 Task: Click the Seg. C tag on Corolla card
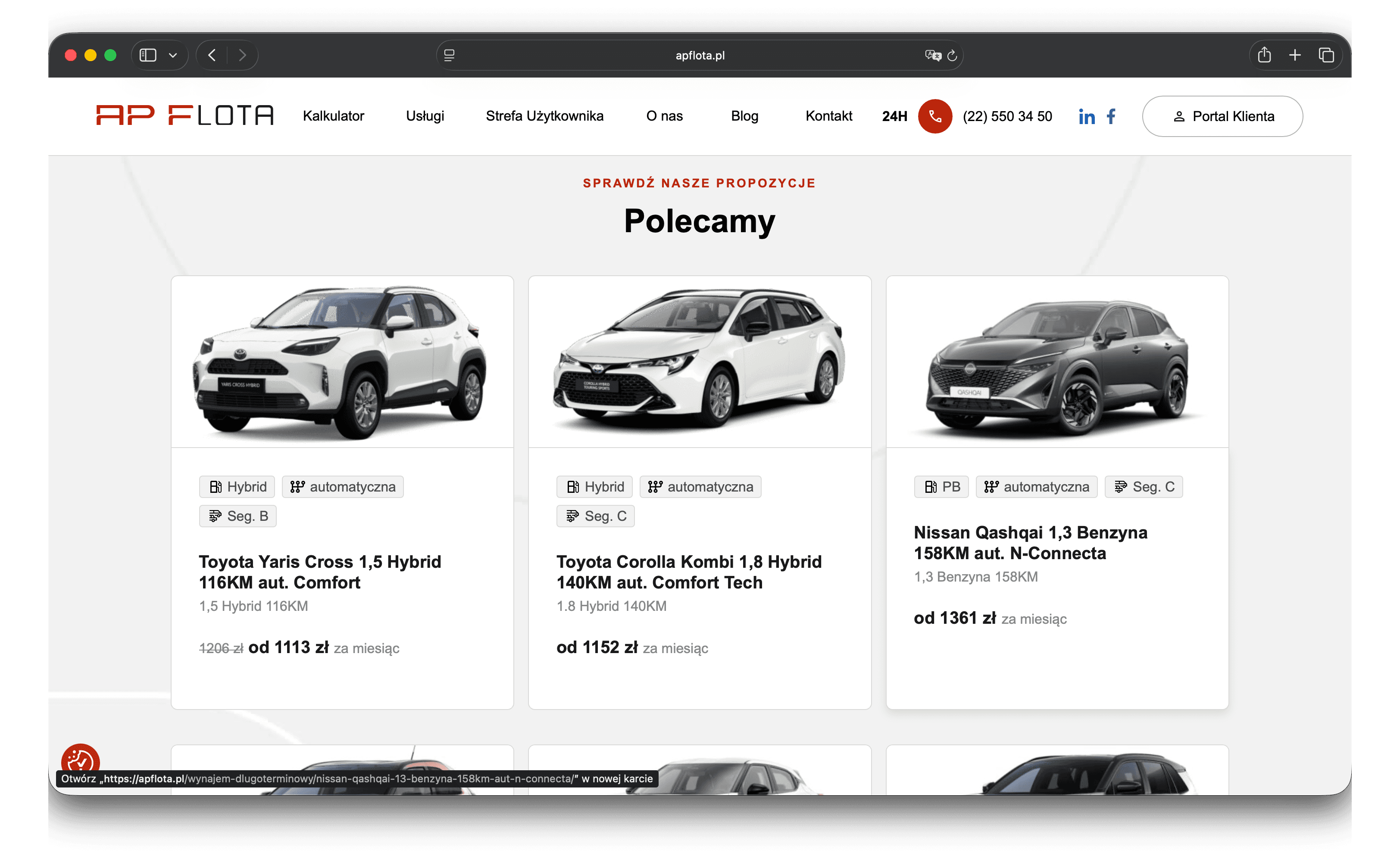tap(596, 517)
